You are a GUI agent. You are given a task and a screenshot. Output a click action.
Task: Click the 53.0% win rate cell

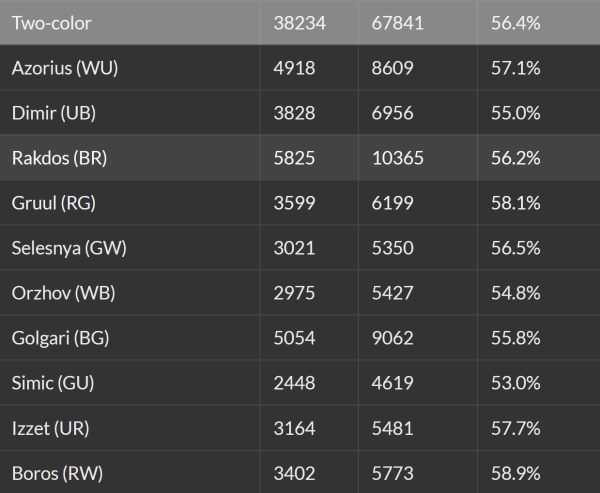(x=515, y=383)
